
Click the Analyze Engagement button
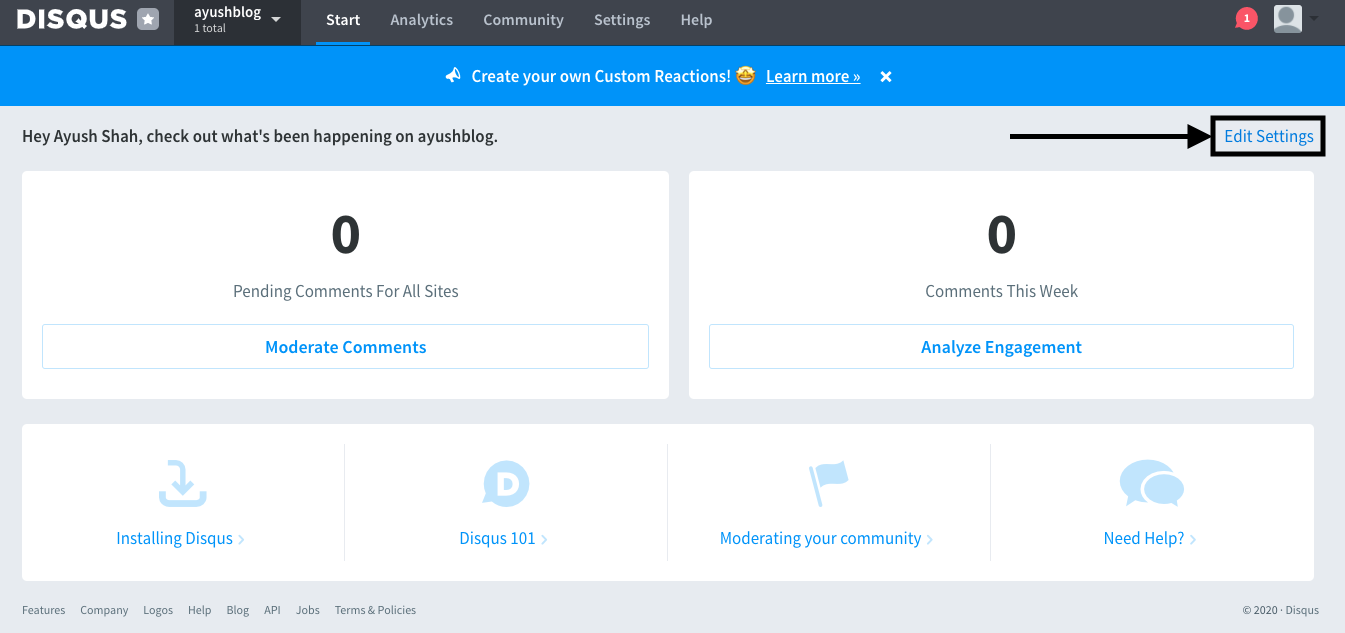(1001, 347)
